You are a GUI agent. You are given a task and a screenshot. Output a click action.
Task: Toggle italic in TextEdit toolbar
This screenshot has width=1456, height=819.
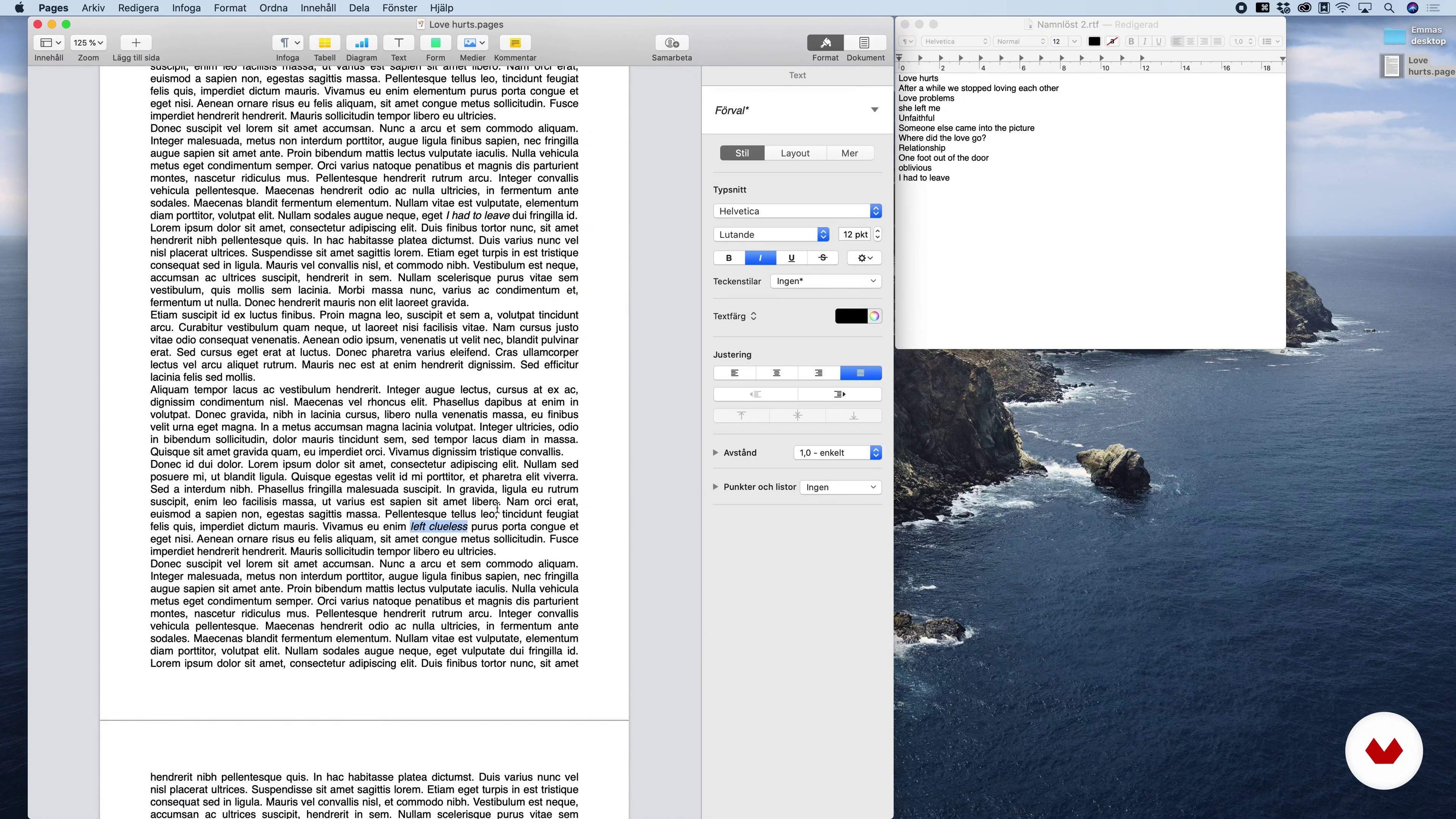click(1145, 41)
